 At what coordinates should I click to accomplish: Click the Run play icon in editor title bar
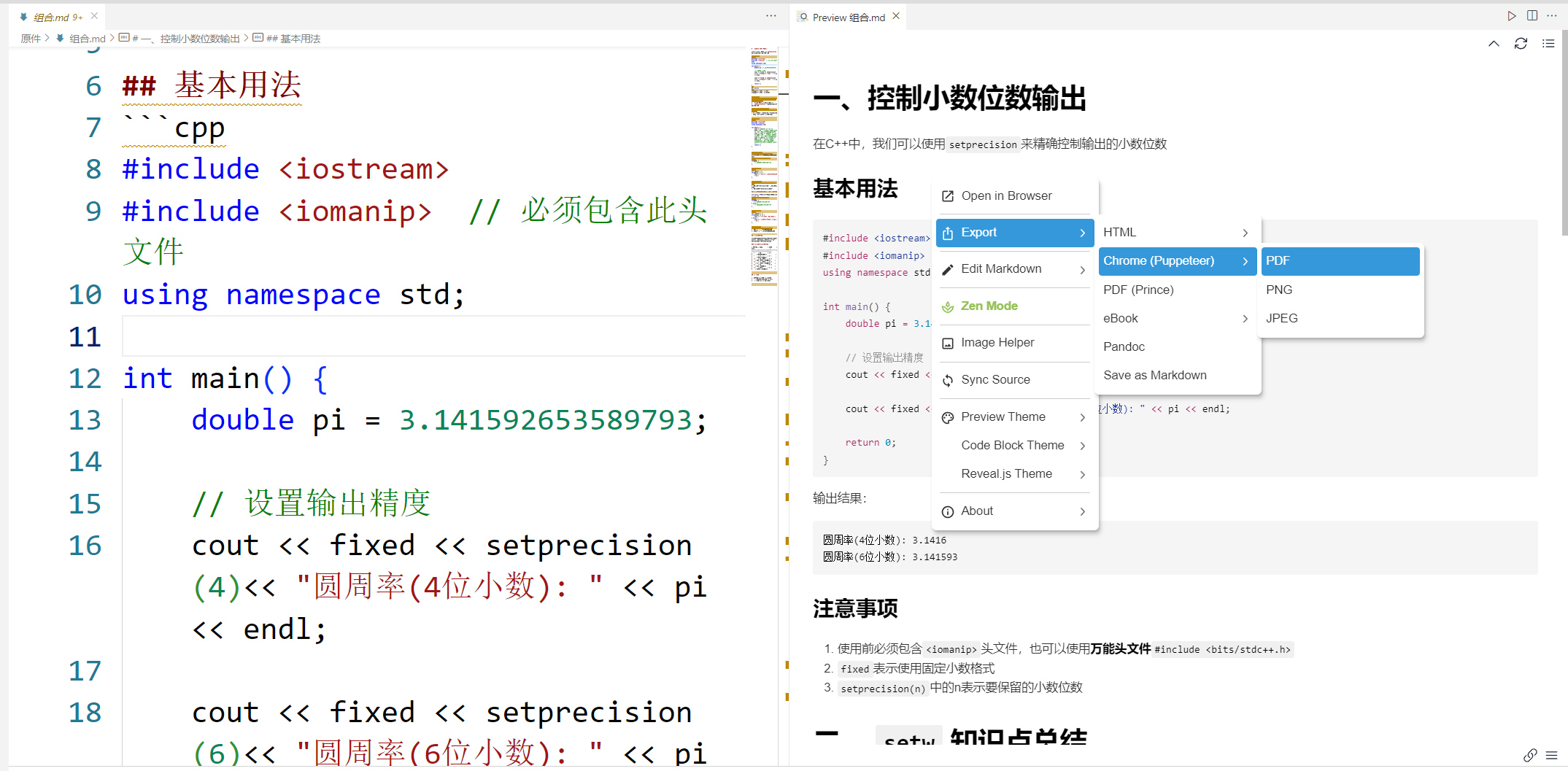[1512, 16]
